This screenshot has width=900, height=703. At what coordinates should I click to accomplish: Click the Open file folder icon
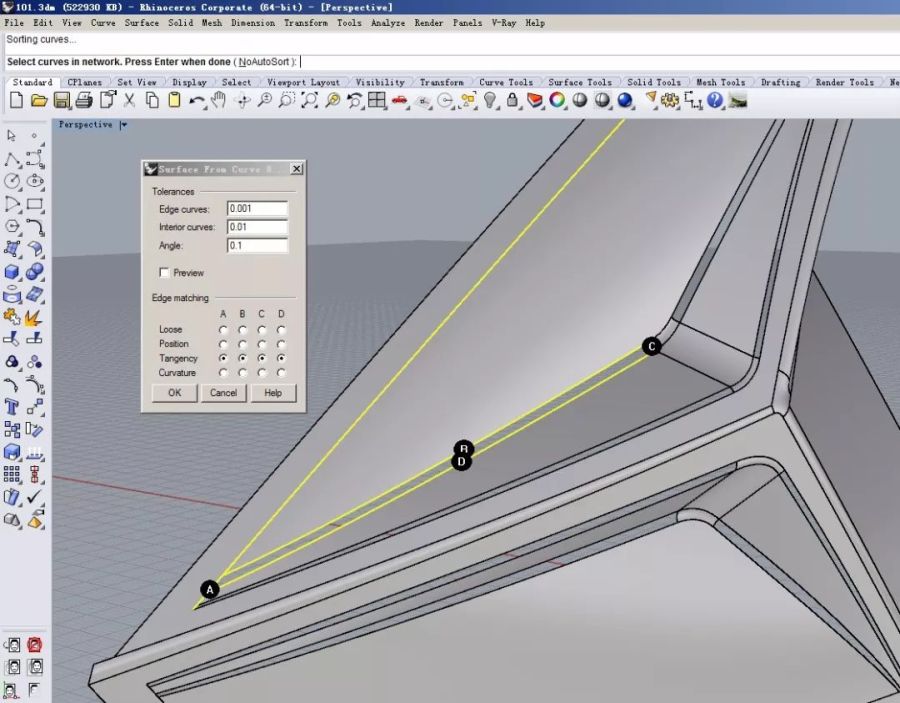(x=39, y=100)
